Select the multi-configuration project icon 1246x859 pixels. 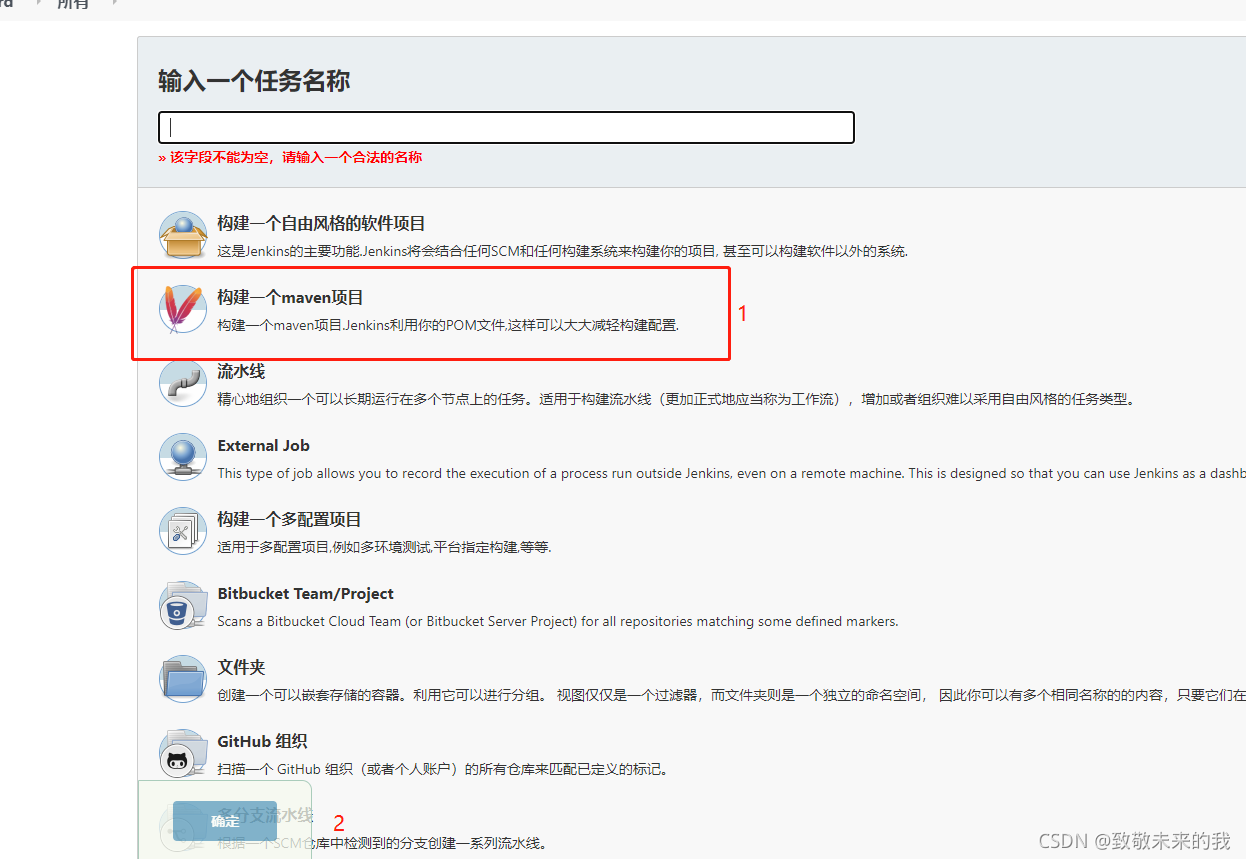[x=182, y=530]
